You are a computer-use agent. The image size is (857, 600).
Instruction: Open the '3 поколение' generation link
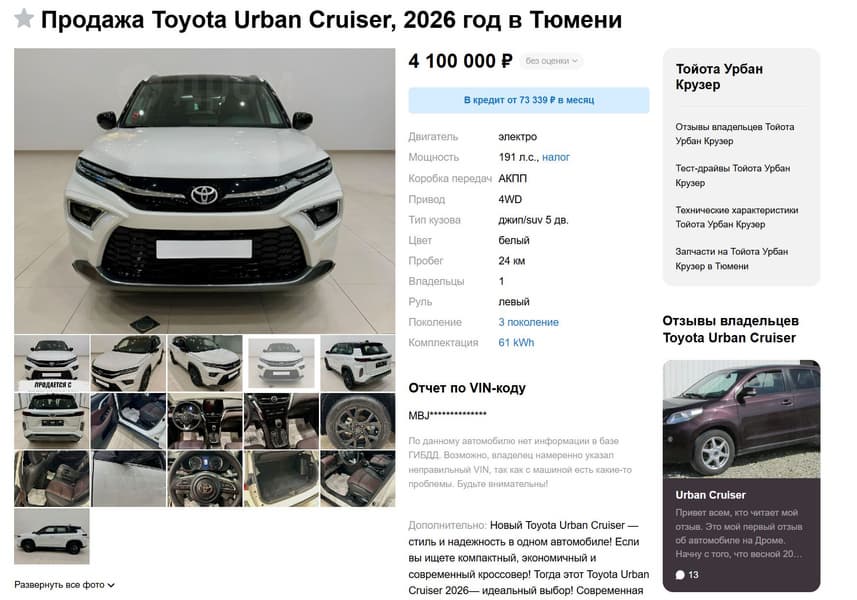[529, 322]
